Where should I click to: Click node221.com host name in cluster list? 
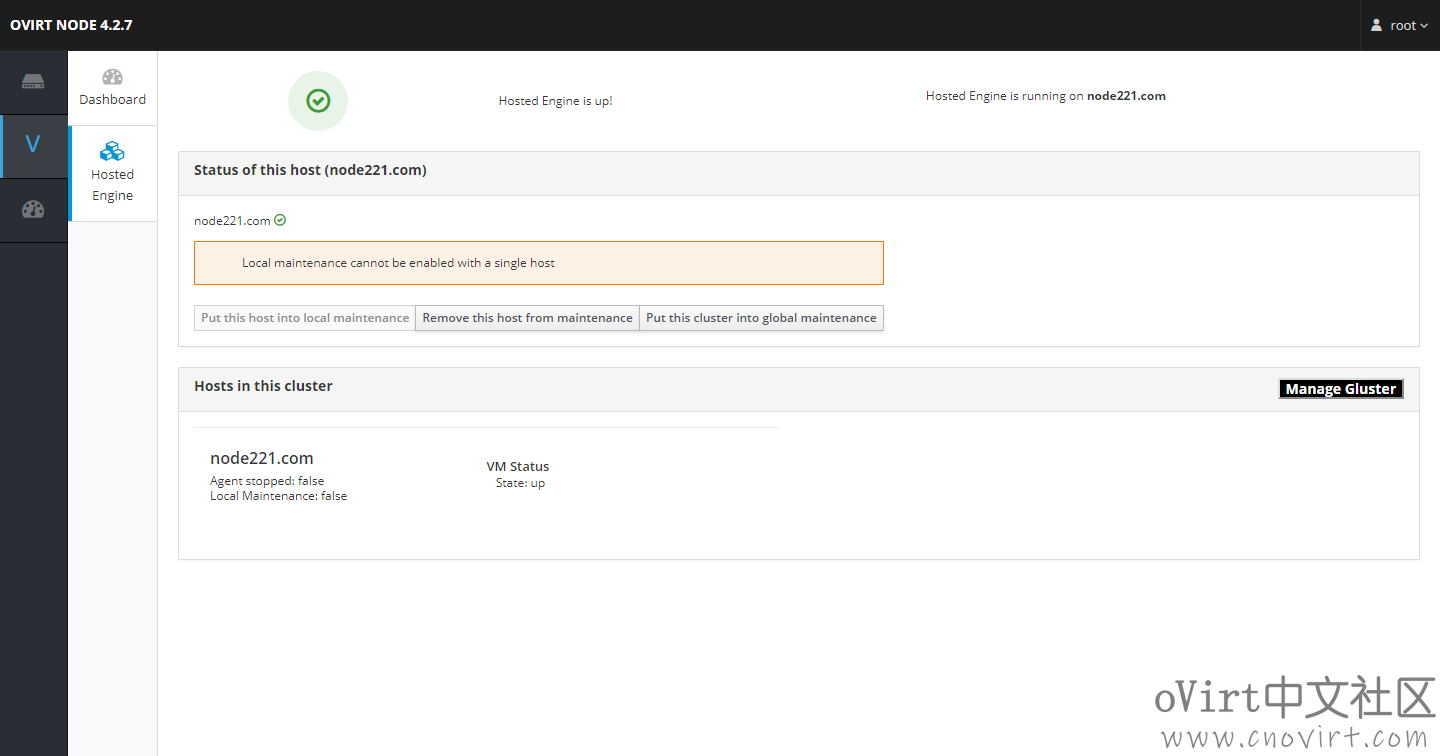pos(262,458)
